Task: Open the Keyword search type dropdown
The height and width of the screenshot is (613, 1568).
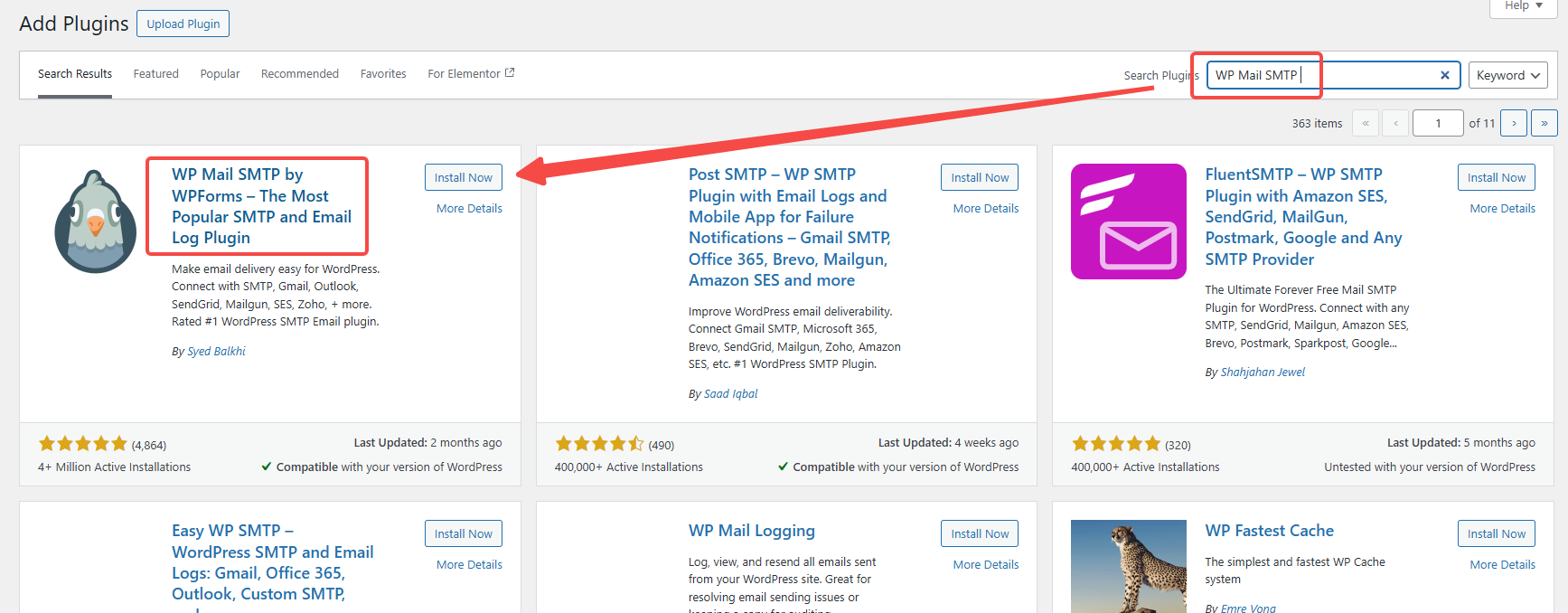Action: pos(1507,75)
